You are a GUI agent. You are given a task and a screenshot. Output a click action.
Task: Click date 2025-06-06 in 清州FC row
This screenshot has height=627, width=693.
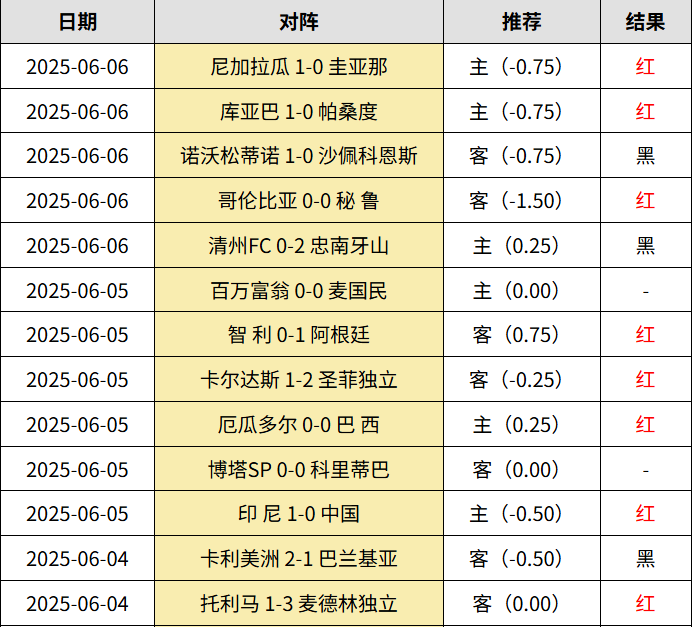click(77, 246)
